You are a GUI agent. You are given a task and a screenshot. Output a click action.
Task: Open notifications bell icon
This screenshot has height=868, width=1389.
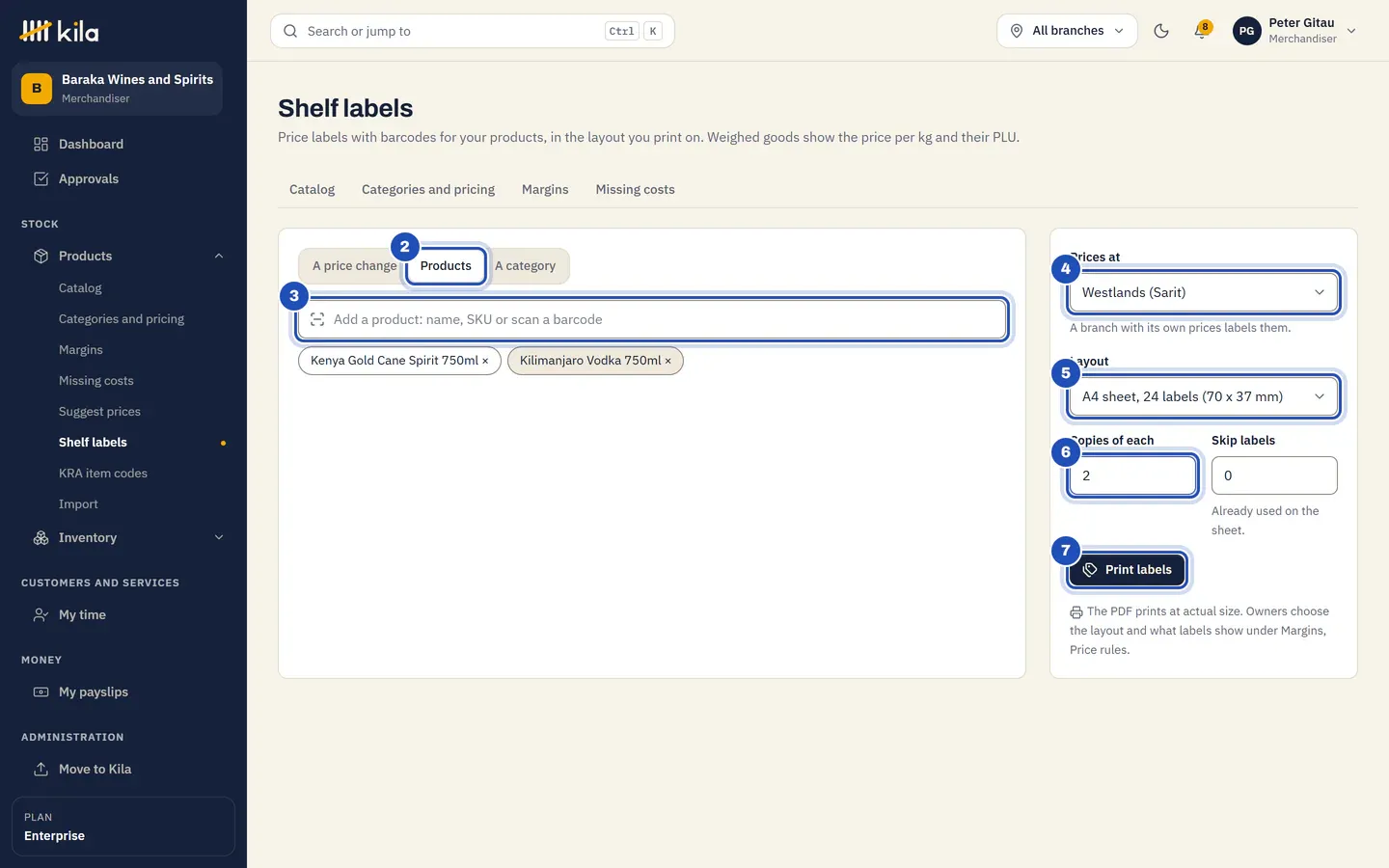tap(1201, 31)
